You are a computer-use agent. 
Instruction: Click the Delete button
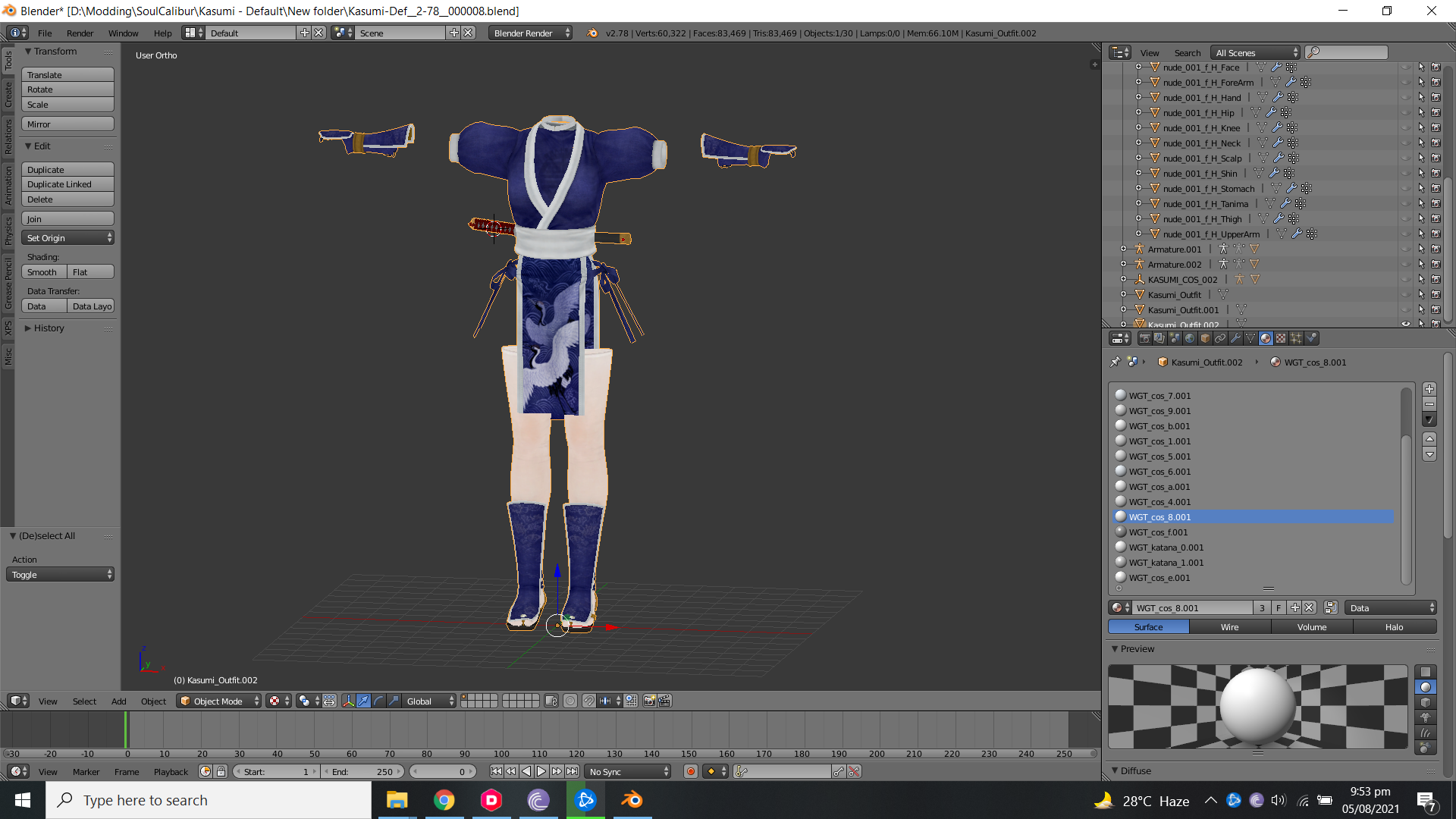67,199
